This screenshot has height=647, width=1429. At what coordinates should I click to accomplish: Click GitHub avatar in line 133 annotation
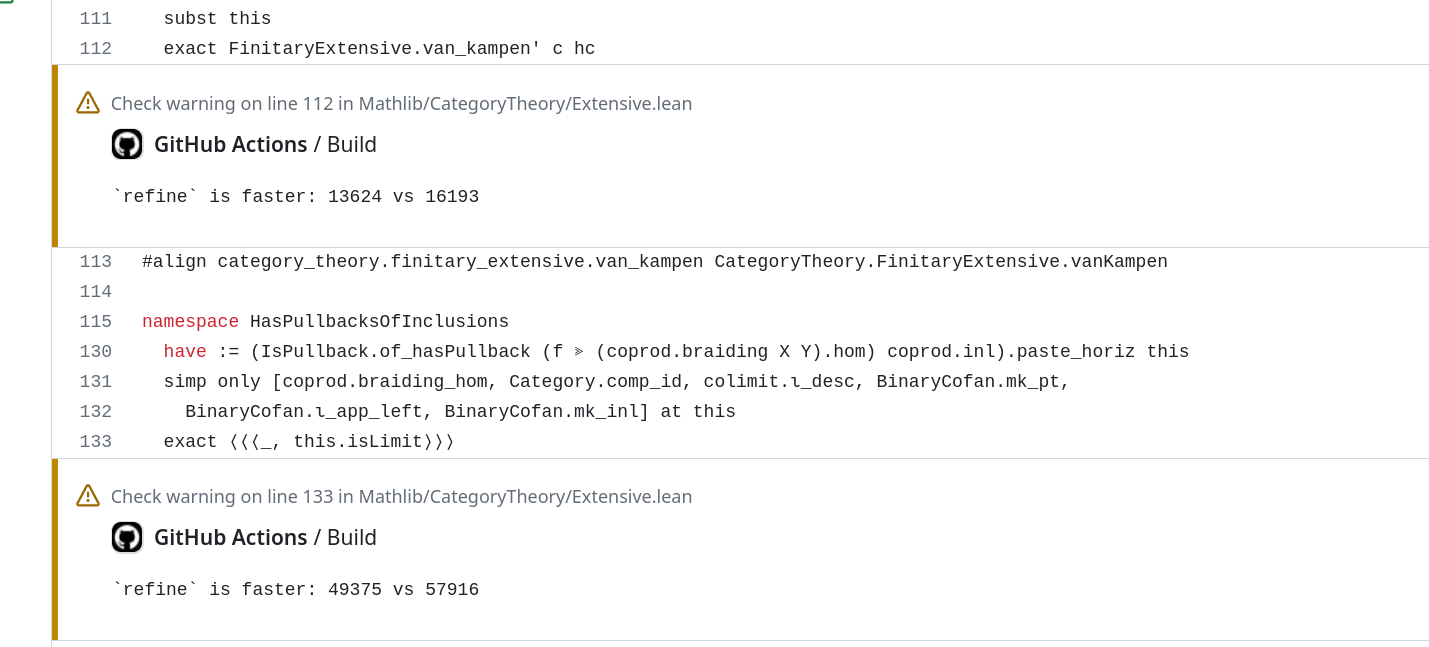point(127,537)
